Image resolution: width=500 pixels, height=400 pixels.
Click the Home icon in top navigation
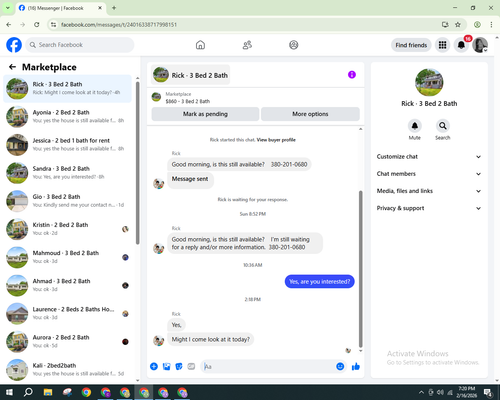pos(200,45)
